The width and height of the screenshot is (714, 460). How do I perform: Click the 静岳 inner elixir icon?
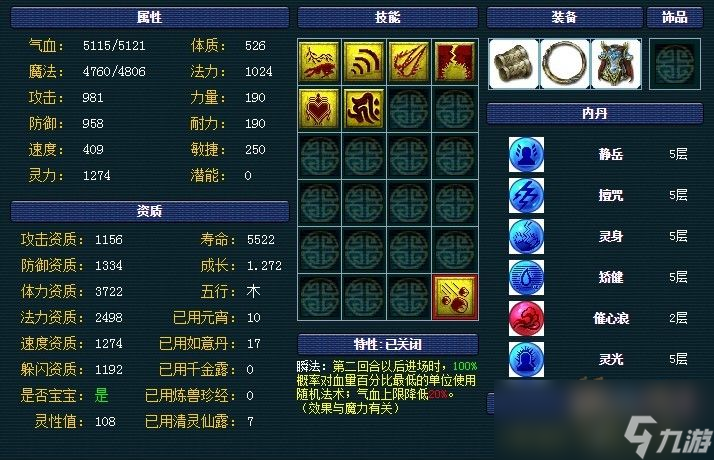pos(526,154)
